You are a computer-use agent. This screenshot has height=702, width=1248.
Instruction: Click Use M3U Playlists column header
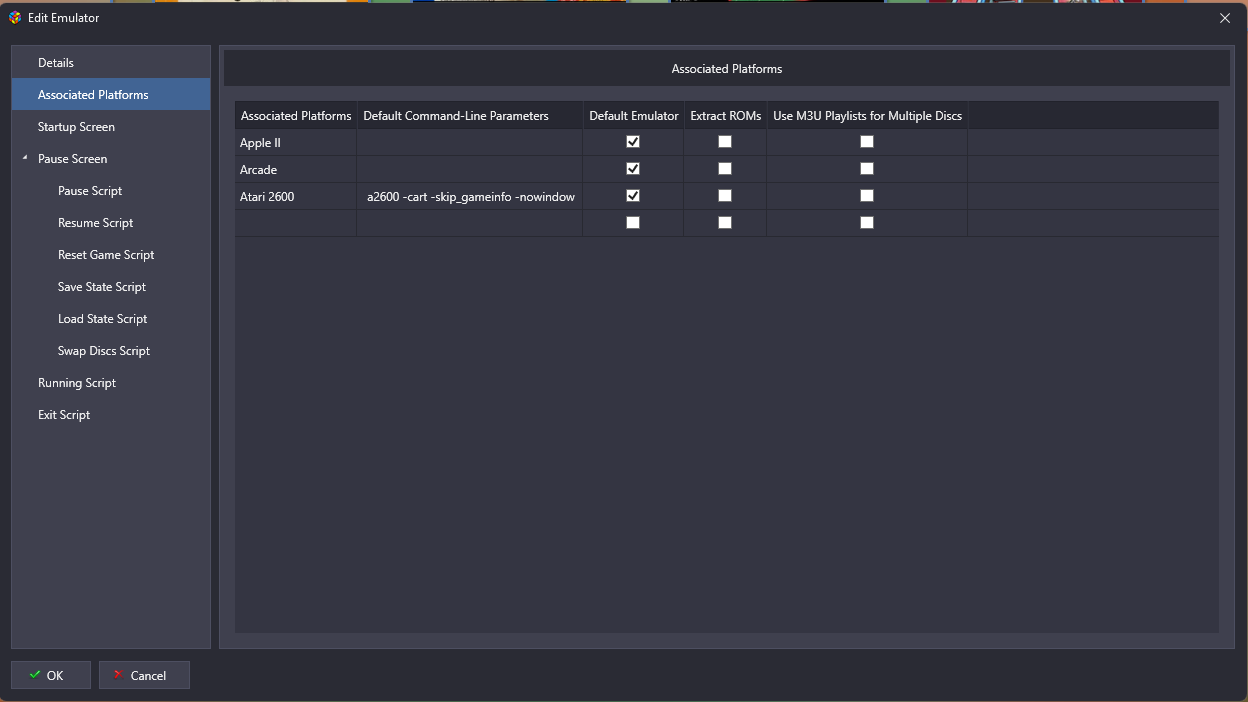867,115
